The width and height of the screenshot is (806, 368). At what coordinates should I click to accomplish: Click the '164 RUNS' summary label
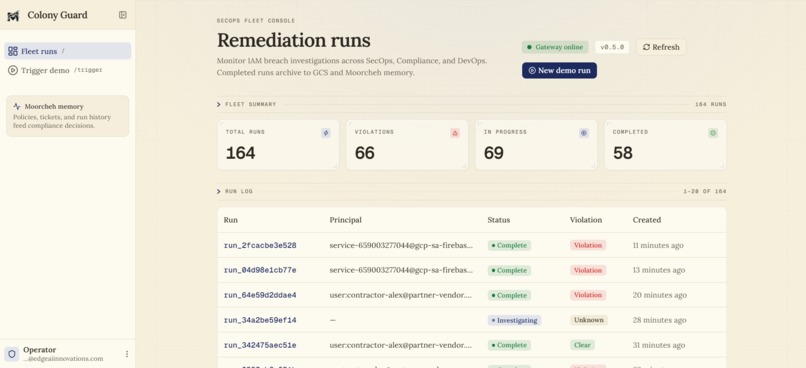coord(710,104)
